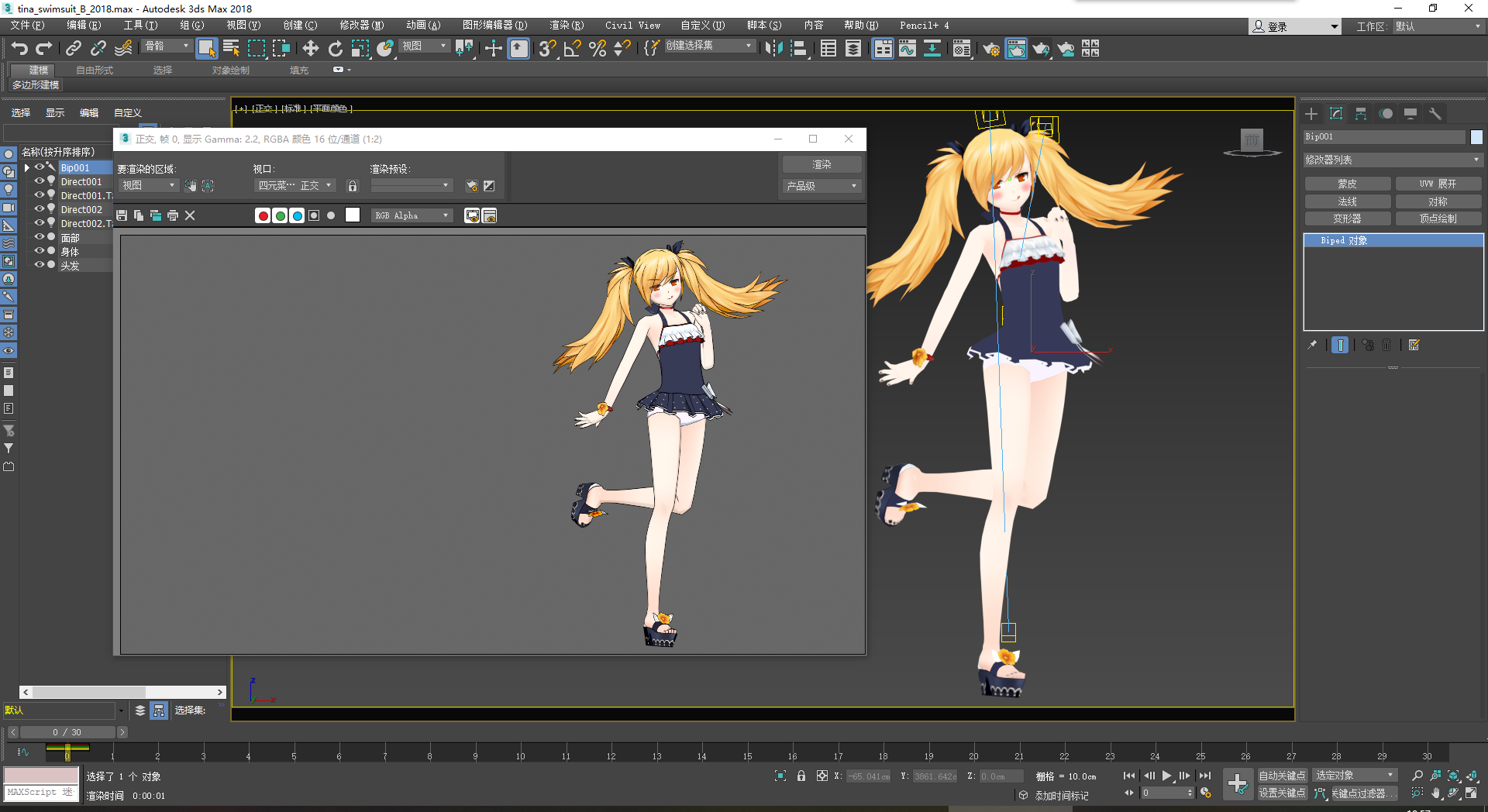Image resolution: width=1488 pixels, height=812 pixels.
Task: Toggle the 3D Snaps icon
Action: click(x=547, y=49)
